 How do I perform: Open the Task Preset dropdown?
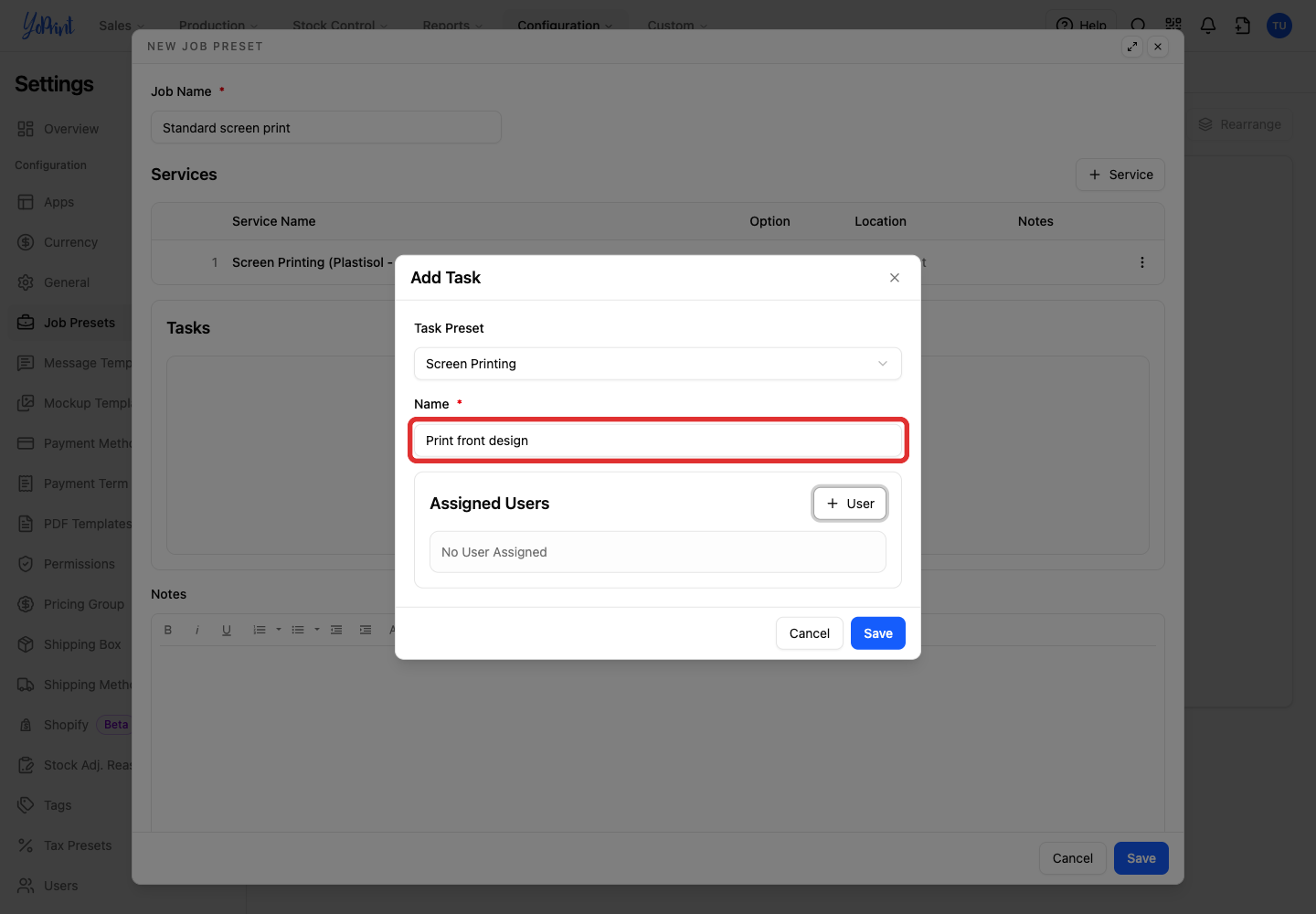point(658,364)
